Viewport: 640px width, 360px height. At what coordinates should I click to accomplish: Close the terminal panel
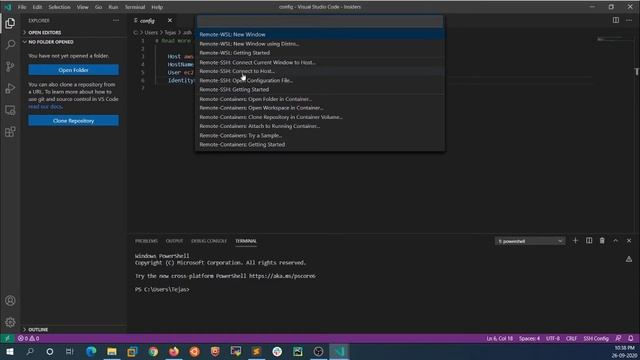629,241
